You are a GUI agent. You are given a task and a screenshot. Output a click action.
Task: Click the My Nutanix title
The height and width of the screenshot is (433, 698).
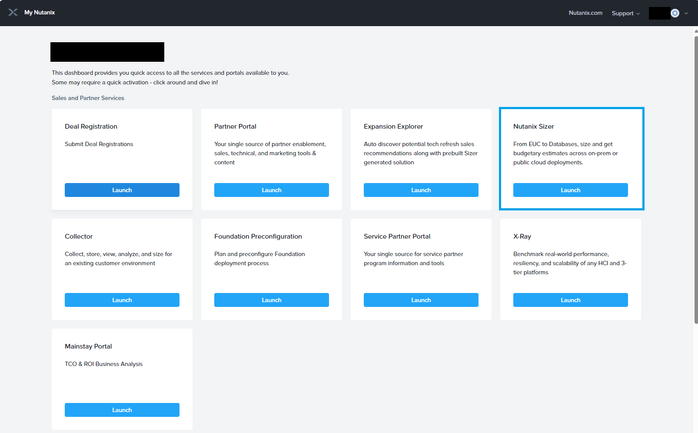tap(40, 12)
